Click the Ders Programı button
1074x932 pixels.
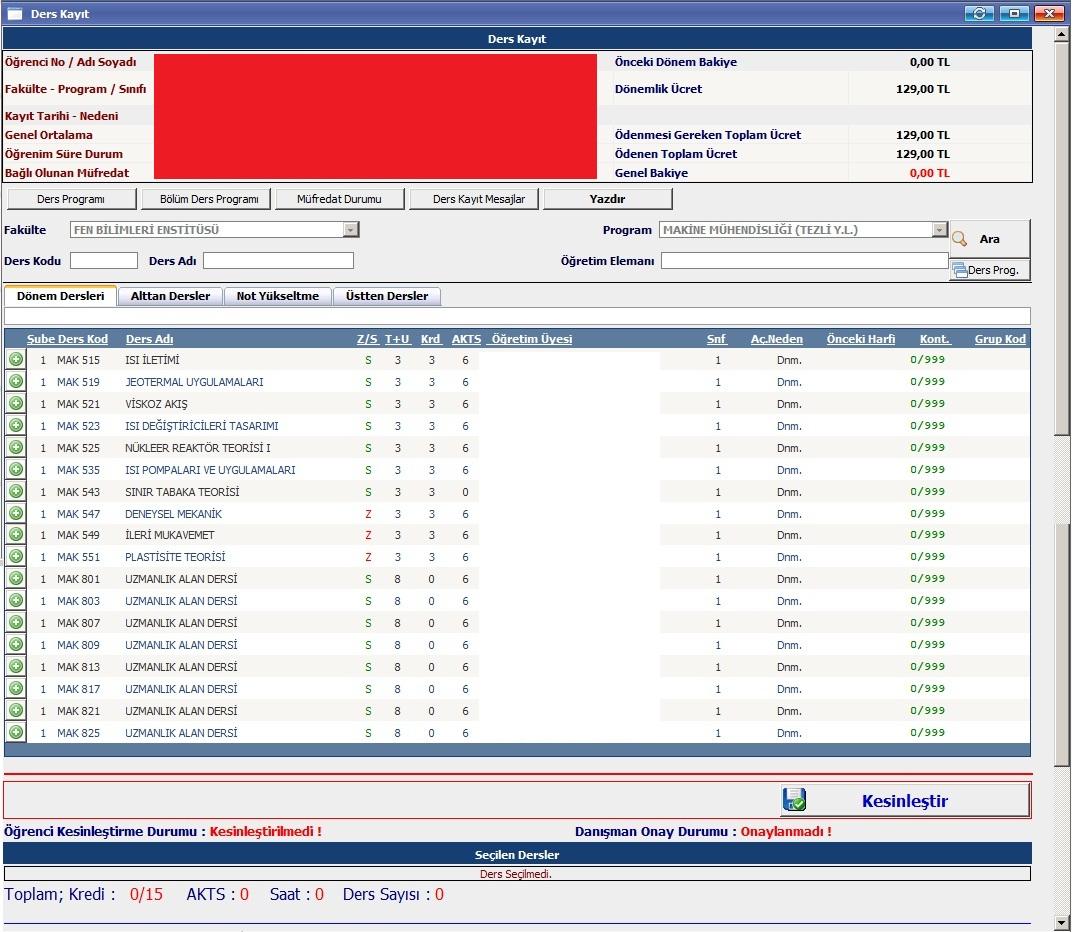(71, 199)
